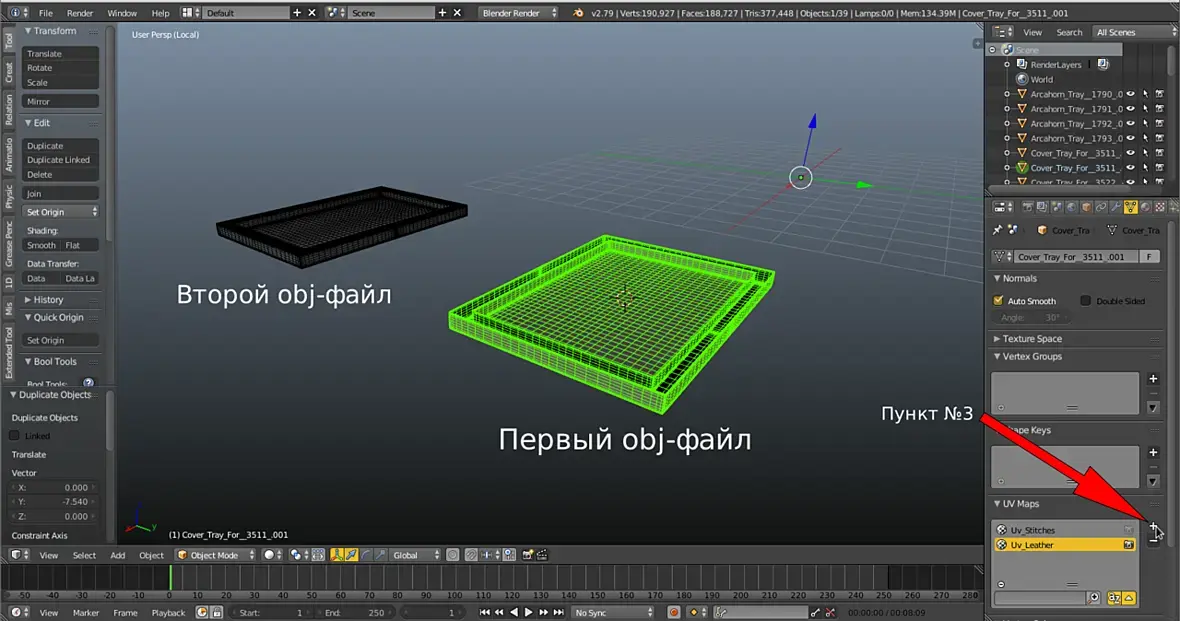This screenshot has width=1180, height=621.
Task: Open the Texture checker properties tab
Action: [x=1160, y=207]
